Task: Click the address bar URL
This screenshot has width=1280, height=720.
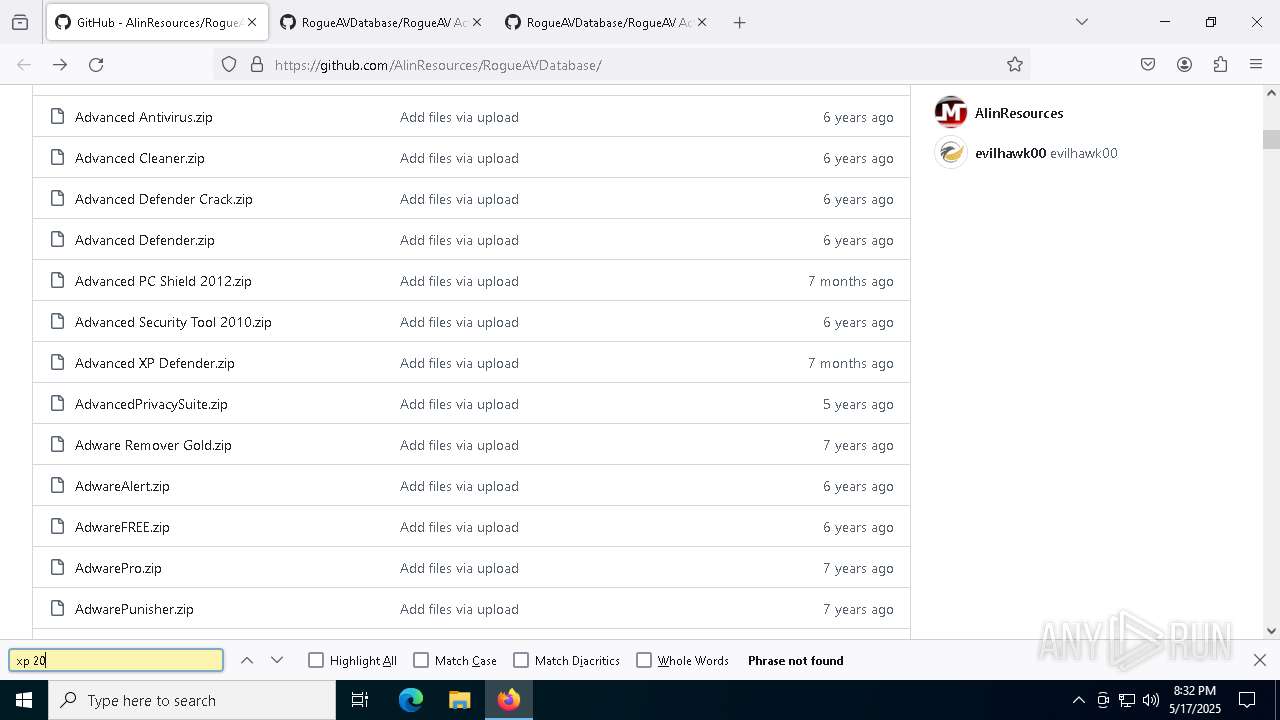Action: (x=438, y=65)
